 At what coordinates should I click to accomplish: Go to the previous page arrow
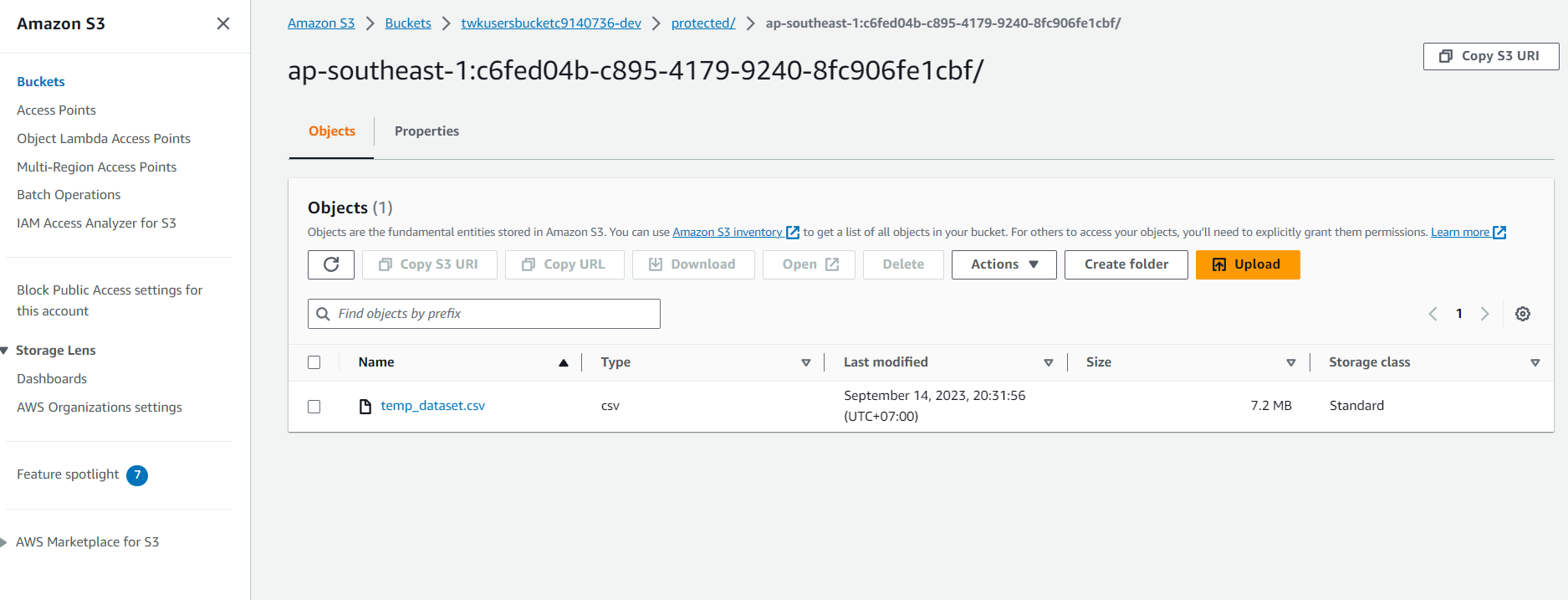(x=1433, y=314)
